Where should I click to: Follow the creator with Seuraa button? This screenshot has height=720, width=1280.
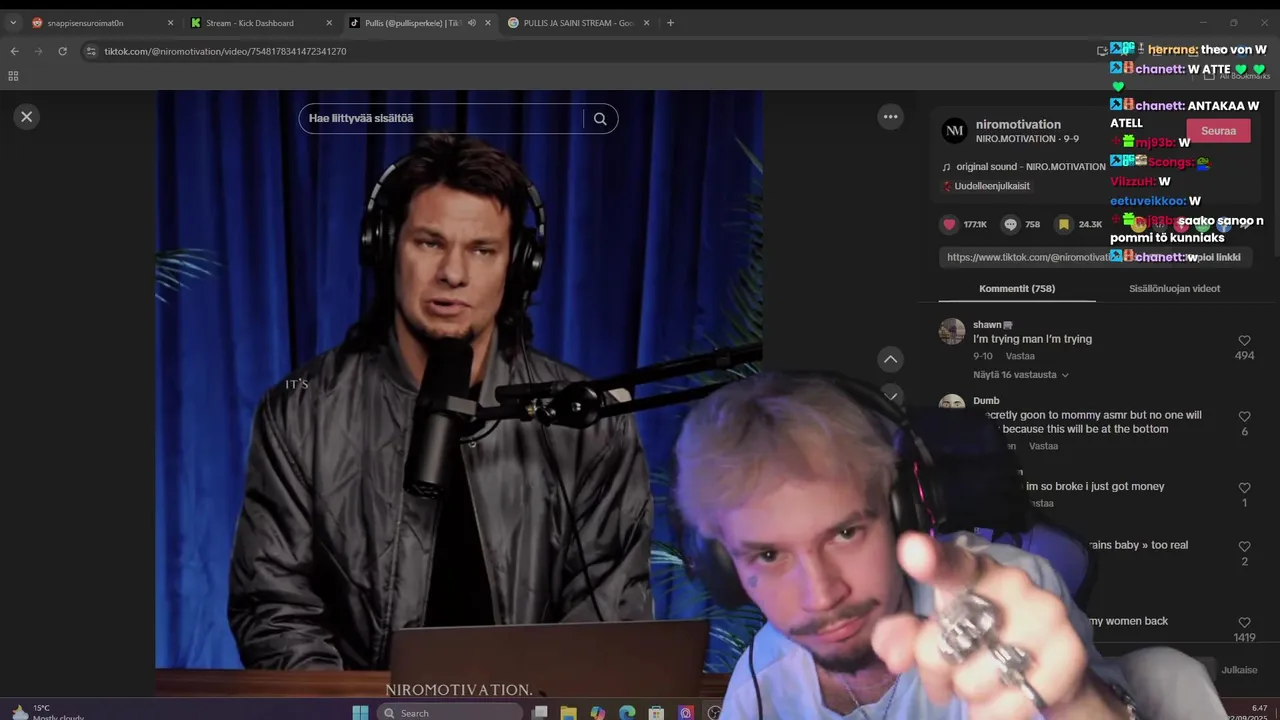point(1218,131)
